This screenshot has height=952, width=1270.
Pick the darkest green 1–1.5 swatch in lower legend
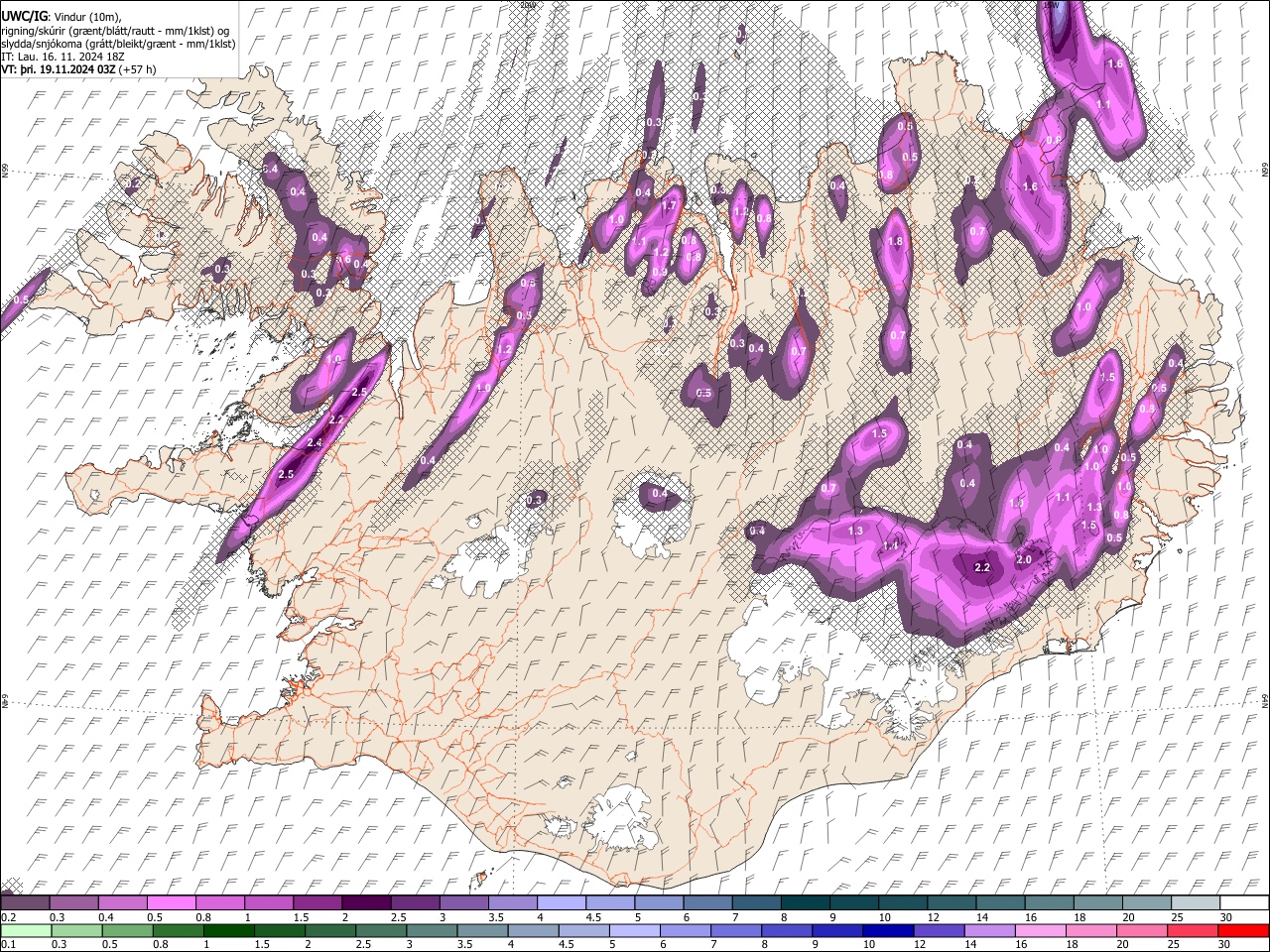pyautogui.click(x=229, y=930)
